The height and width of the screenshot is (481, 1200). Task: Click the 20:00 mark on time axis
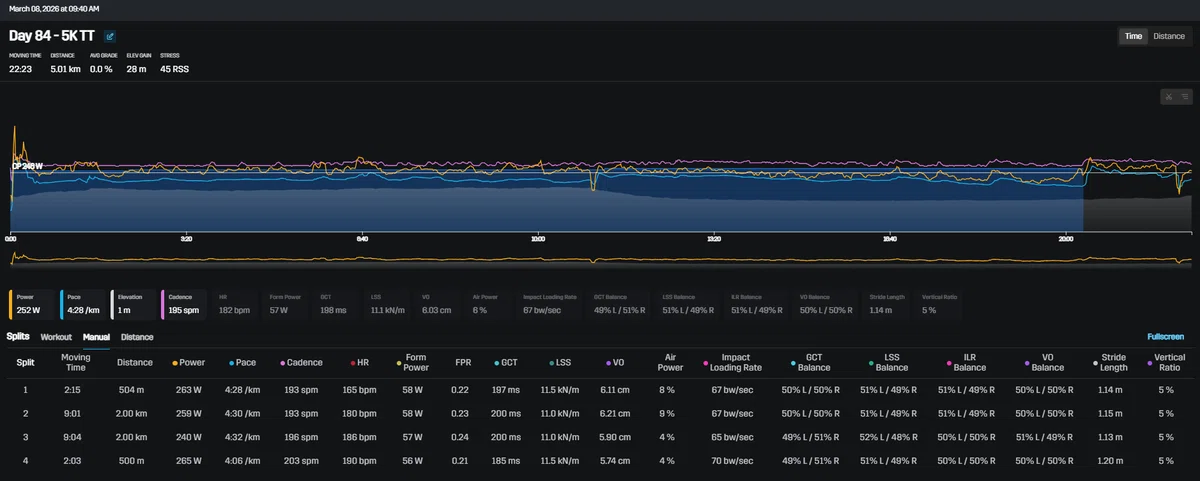1066,240
